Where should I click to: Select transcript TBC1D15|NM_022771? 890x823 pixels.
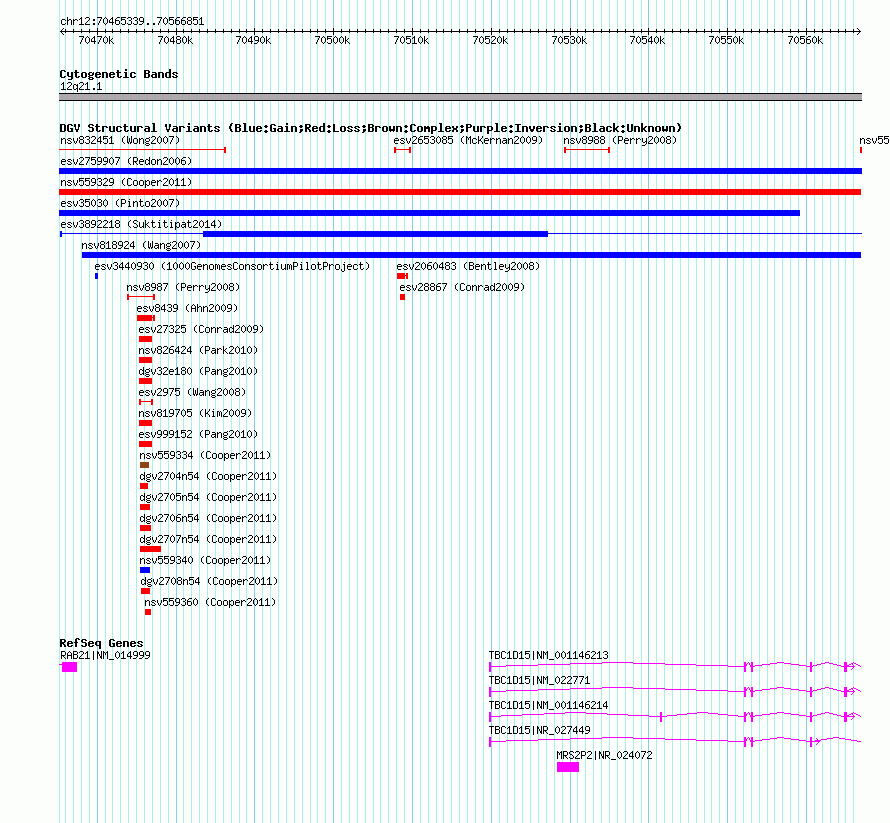(x=539, y=680)
